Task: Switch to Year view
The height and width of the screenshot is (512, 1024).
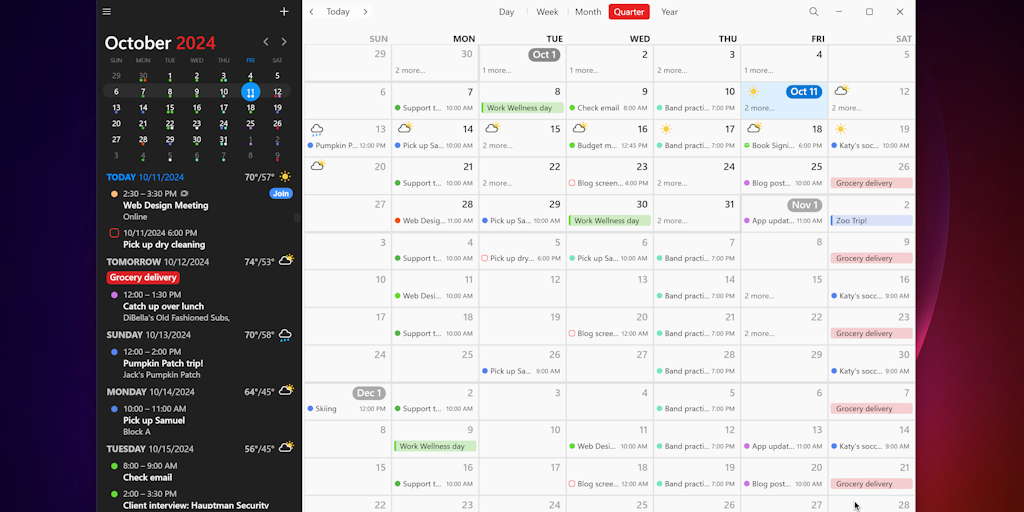Action: pos(669,12)
